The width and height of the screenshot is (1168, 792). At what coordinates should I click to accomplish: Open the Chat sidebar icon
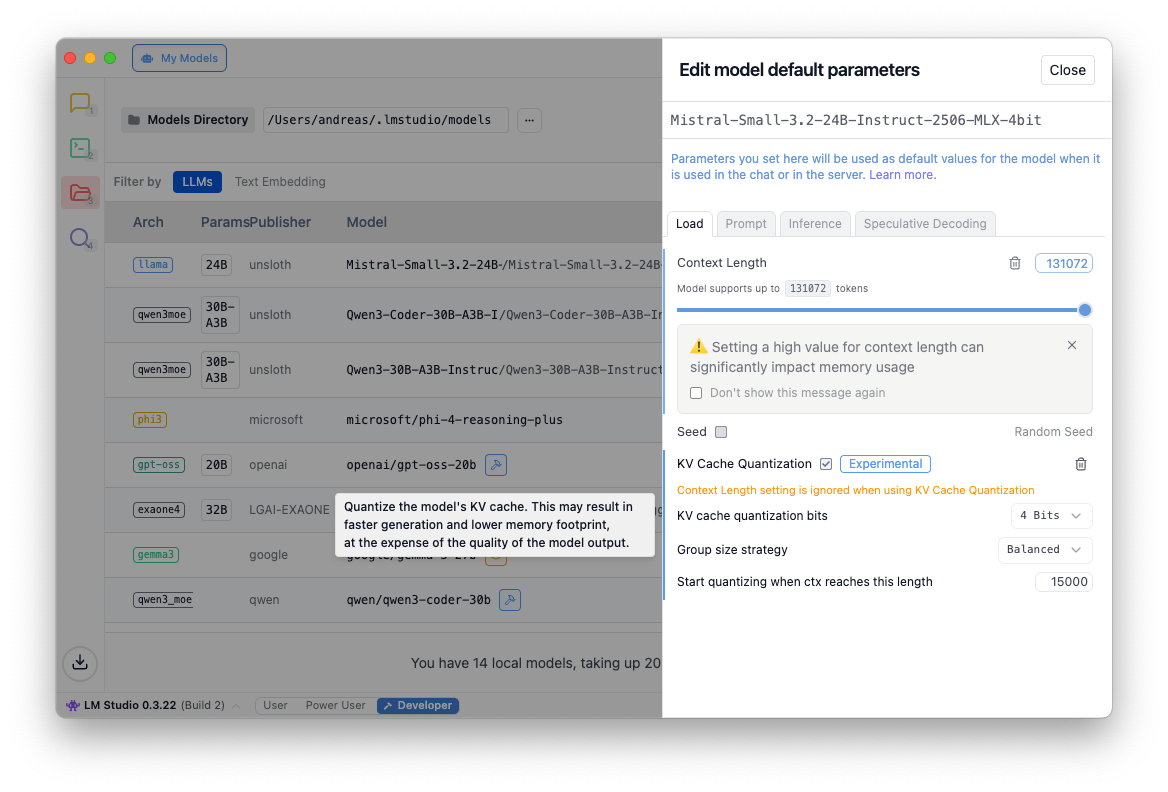pyautogui.click(x=80, y=103)
